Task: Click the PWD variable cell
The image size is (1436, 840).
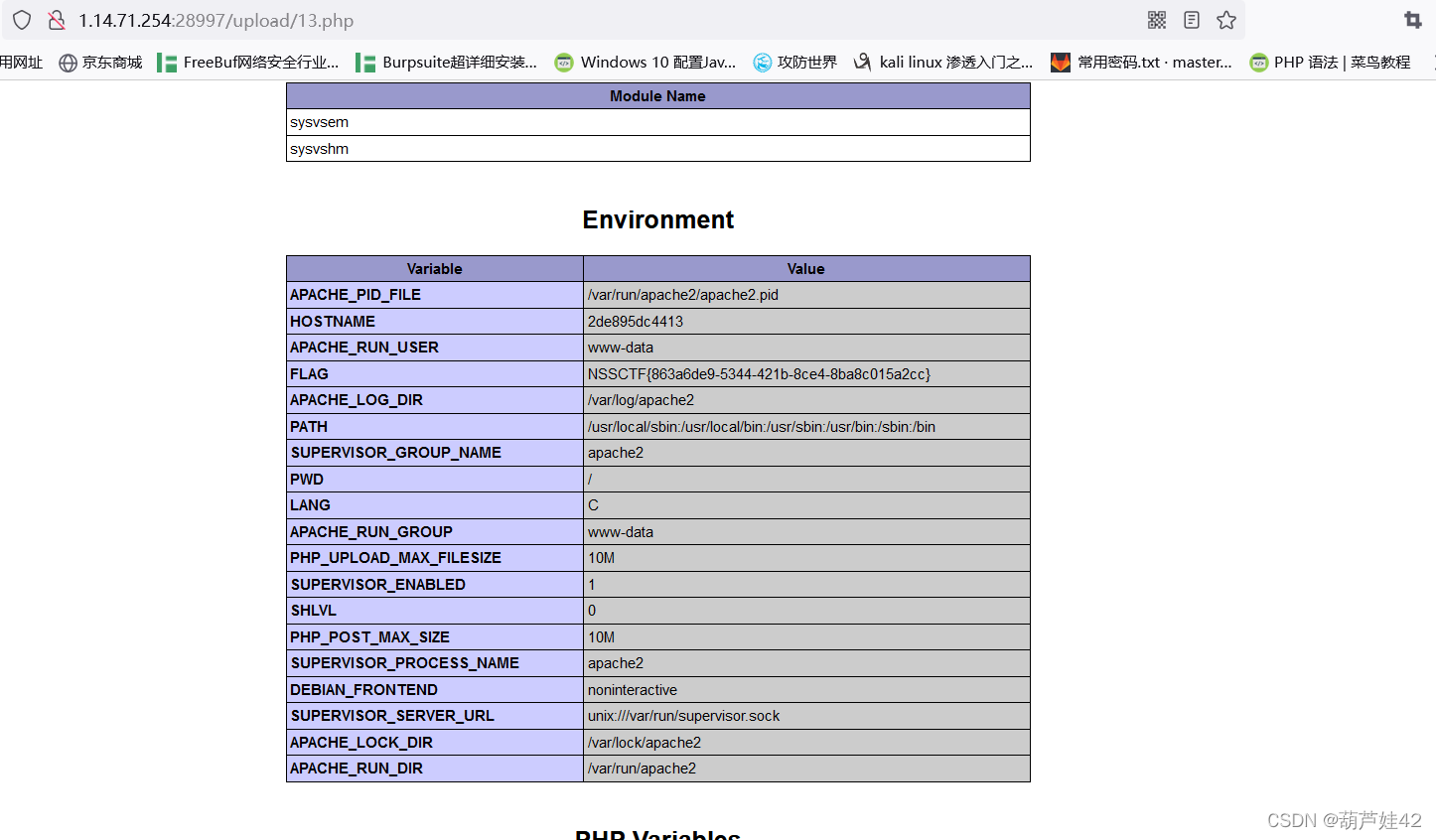Action: 435,480
